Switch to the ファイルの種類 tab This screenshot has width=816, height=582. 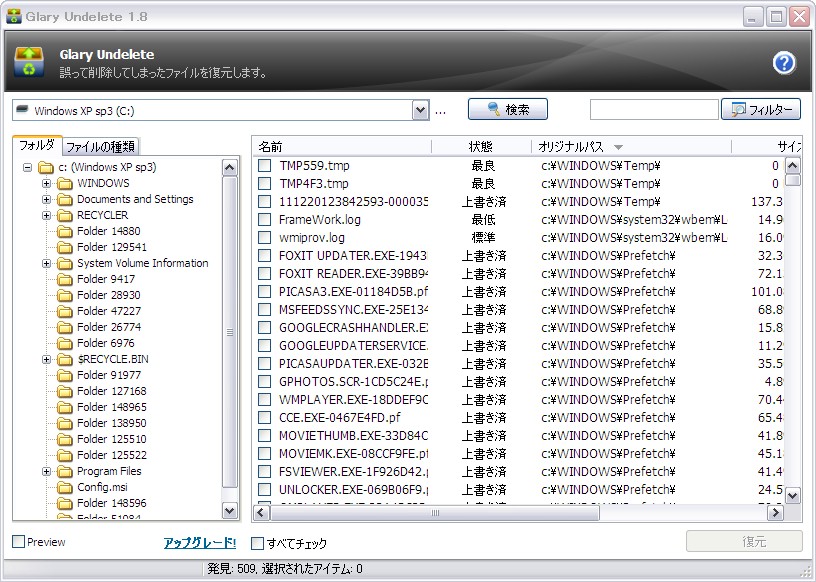point(100,147)
